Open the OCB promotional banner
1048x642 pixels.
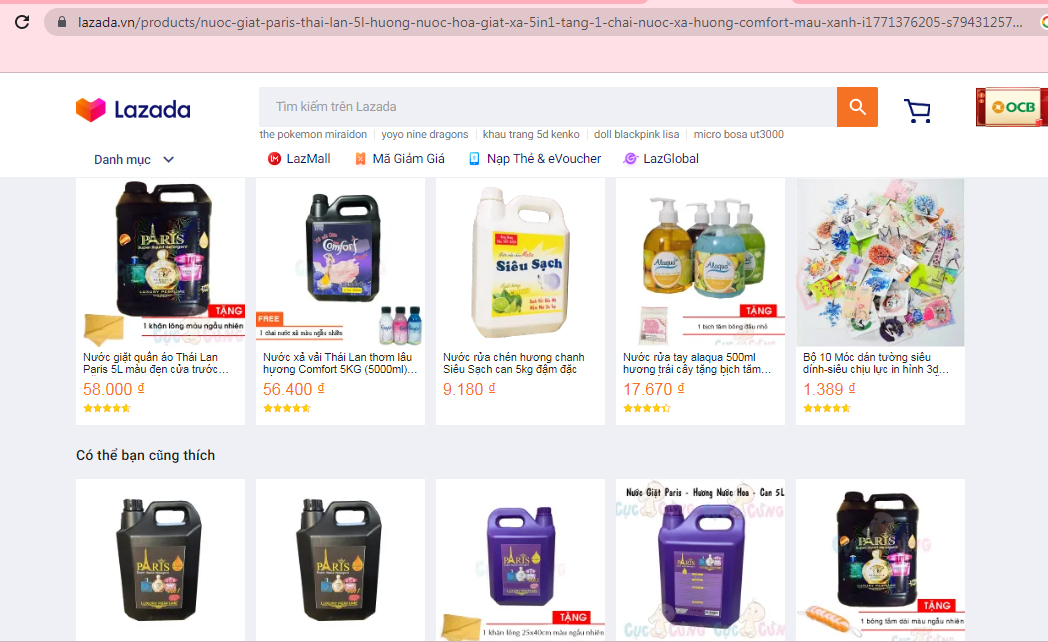tap(1011, 107)
